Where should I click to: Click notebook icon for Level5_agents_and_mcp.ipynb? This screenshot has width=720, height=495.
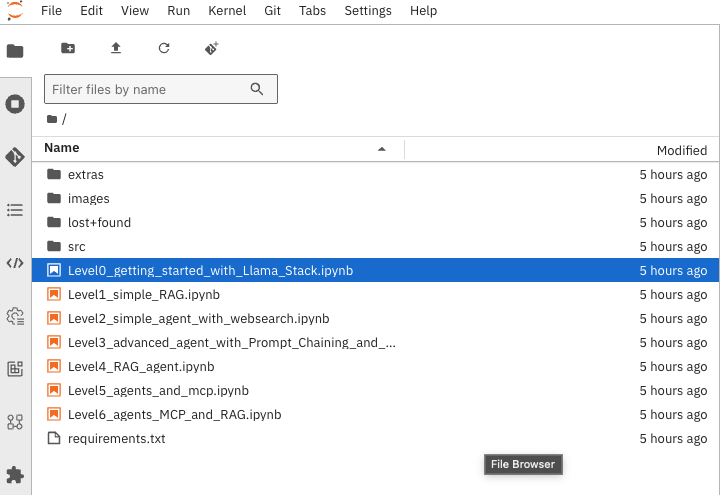pyautogui.click(x=54, y=391)
